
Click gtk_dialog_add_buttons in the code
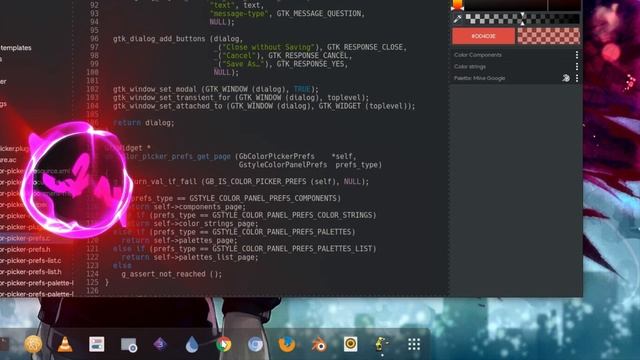click(159, 39)
